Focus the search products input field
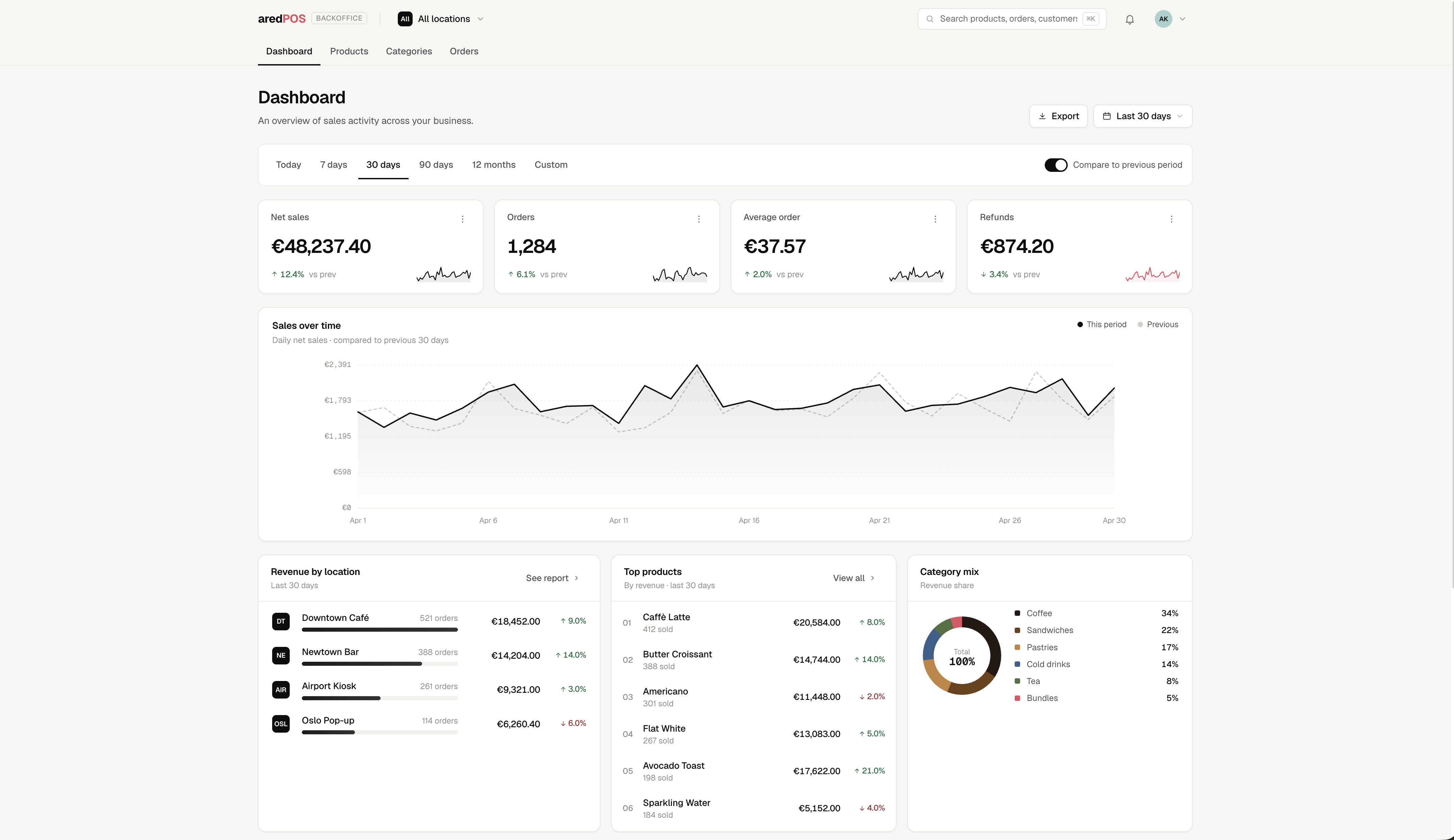This screenshot has width=1454, height=840. (1012, 19)
